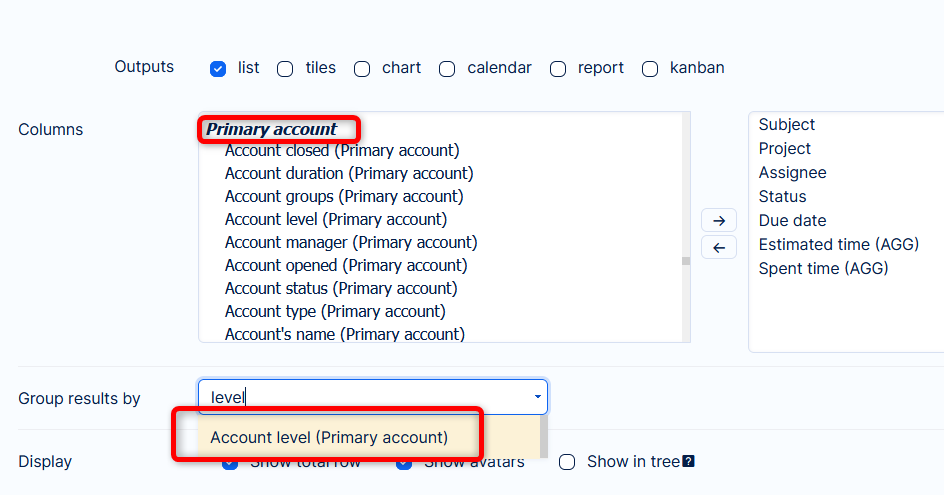The width and height of the screenshot is (944, 495).
Task: Select Account closed (Primary account) entry
Action: click(x=342, y=150)
